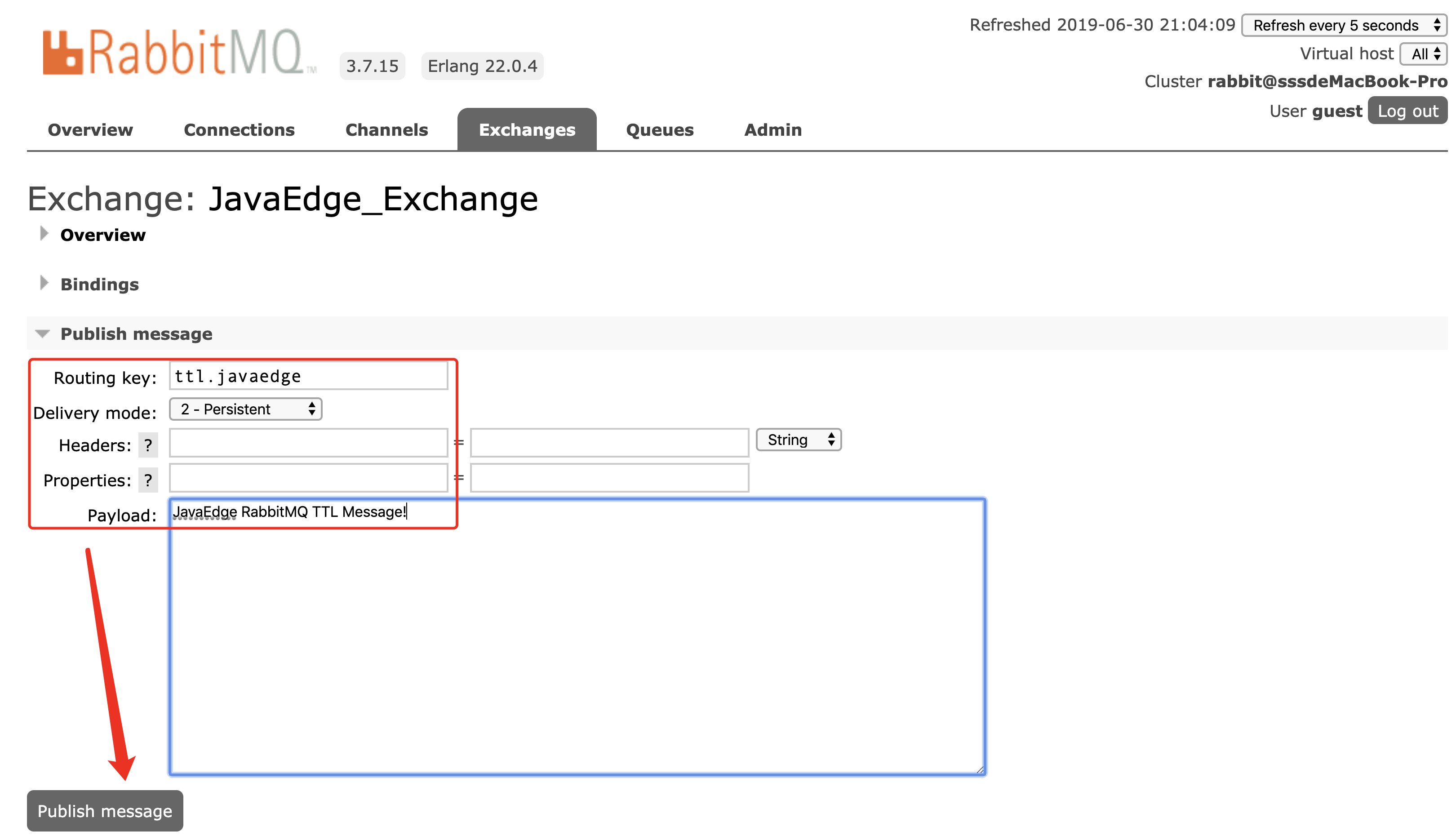
Task: Click the Headers help question mark
Action: (x=148, y=445)
